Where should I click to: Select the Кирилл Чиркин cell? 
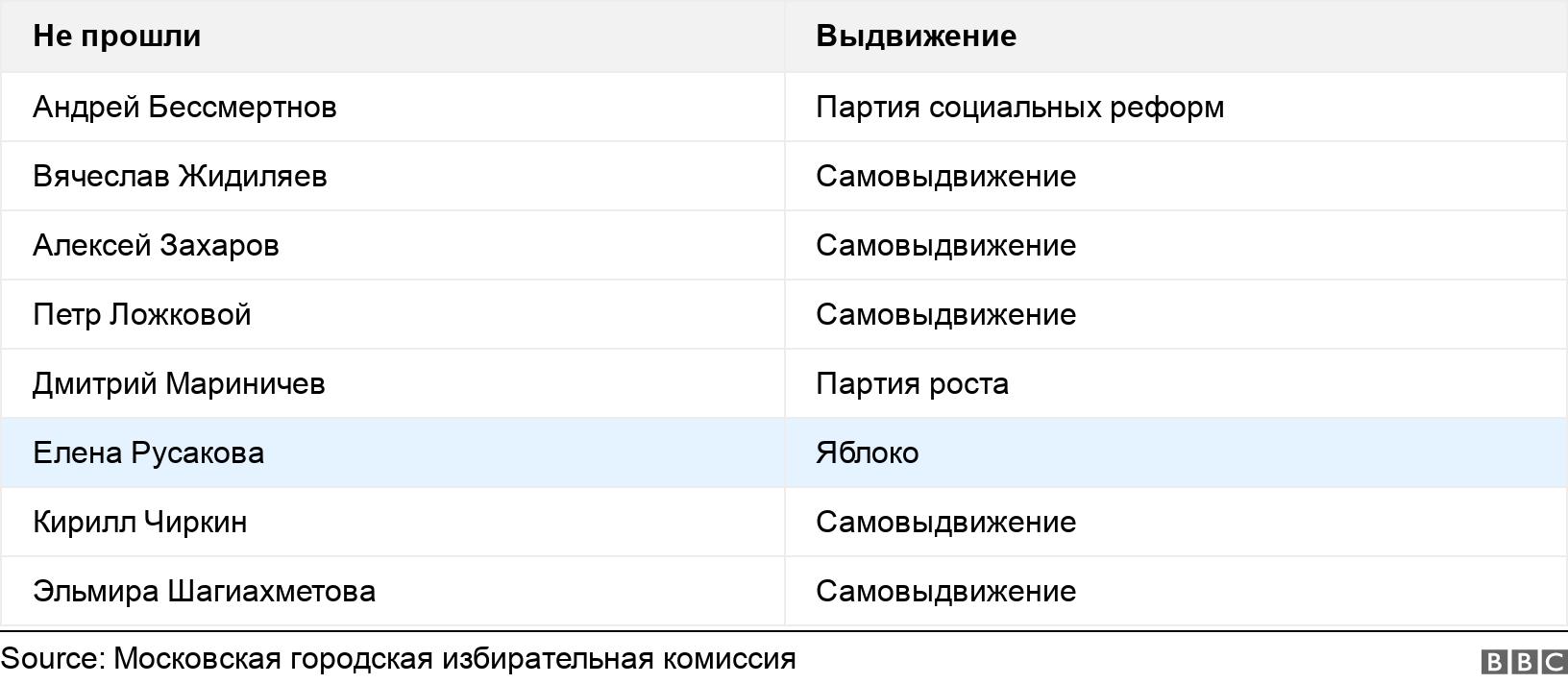140,522
